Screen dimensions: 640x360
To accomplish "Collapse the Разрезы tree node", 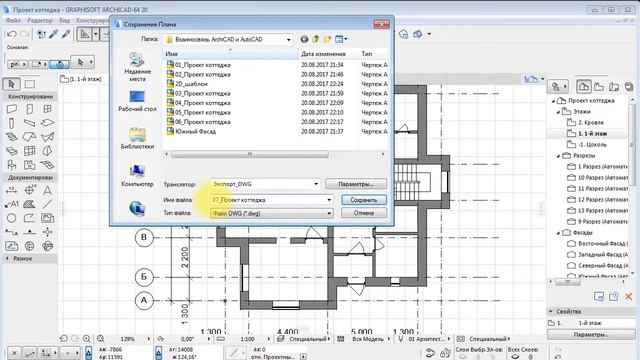I will tap(558, 156).
